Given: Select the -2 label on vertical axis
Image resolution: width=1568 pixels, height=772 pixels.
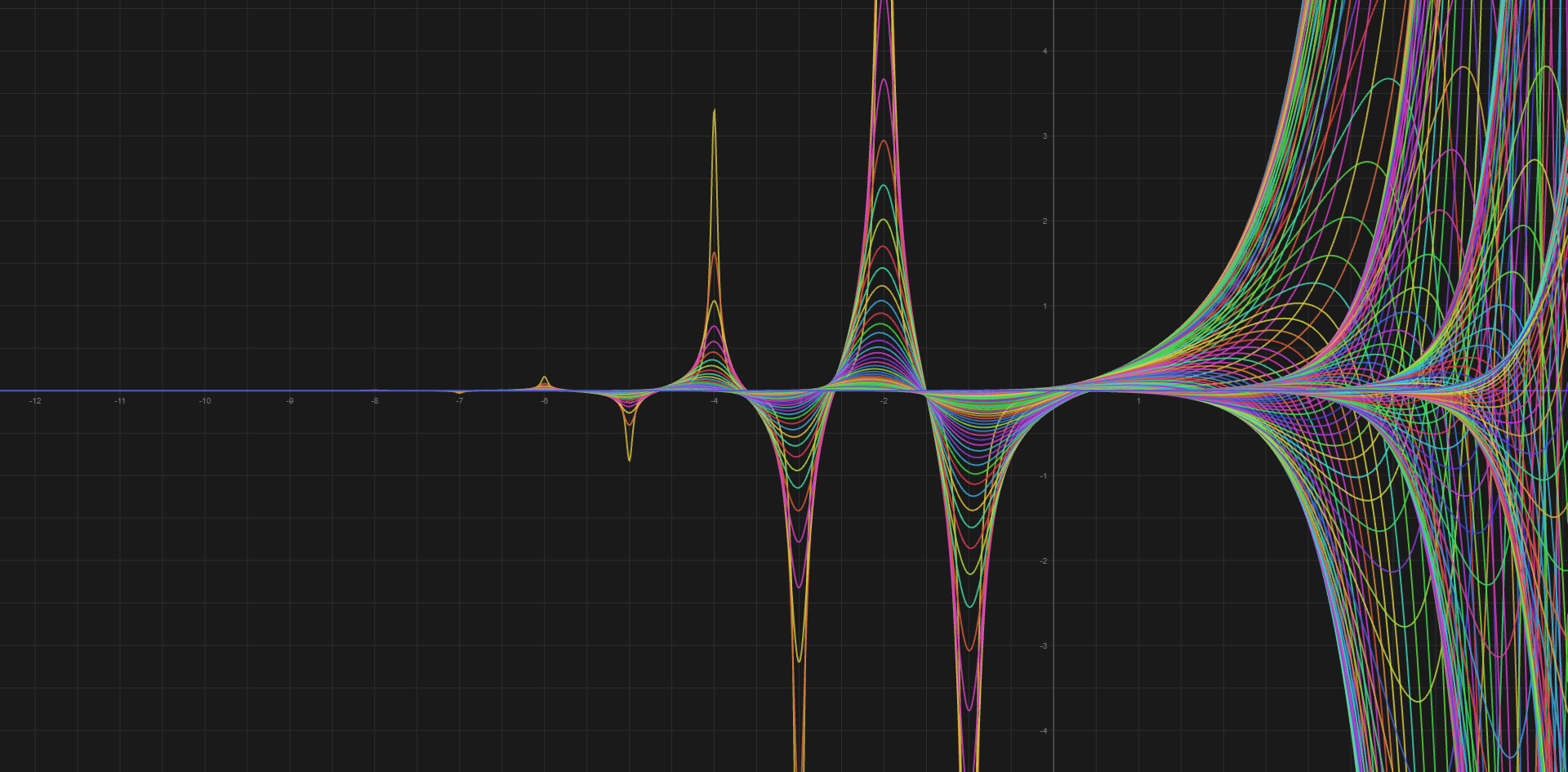Looking at the screenshot, I should click(1043, 561).
